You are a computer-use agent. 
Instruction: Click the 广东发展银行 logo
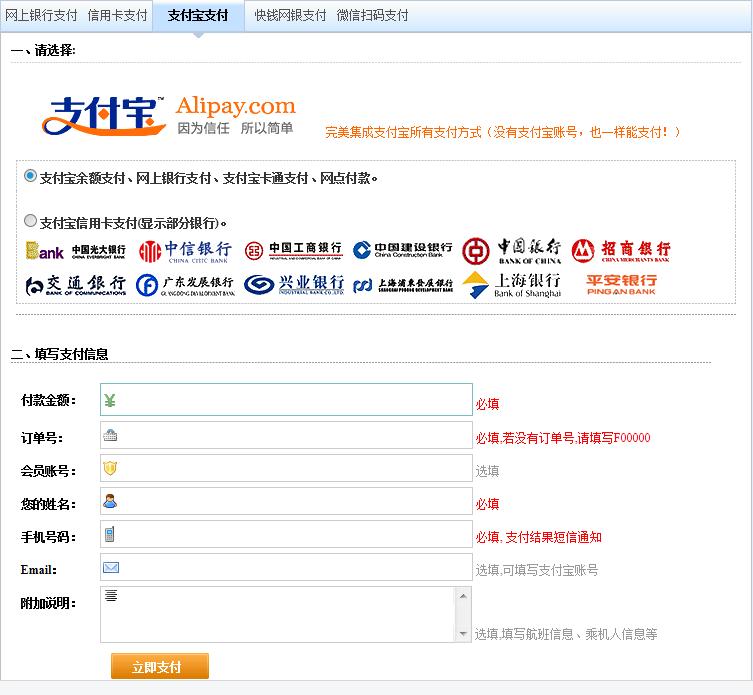(185, 285)
